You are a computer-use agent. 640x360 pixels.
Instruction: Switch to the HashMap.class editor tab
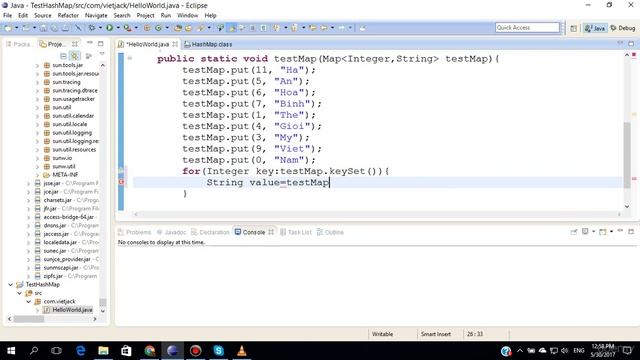[208, 44]
